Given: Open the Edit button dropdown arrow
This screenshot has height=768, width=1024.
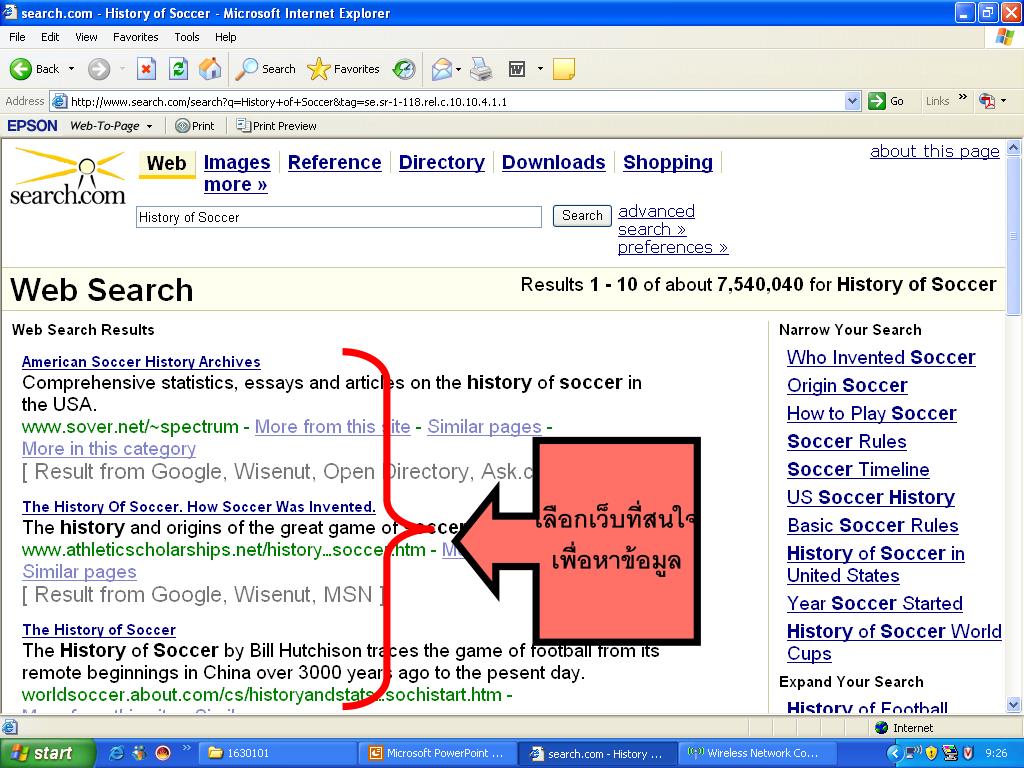Looking at the screenshot, I should 540,69.
